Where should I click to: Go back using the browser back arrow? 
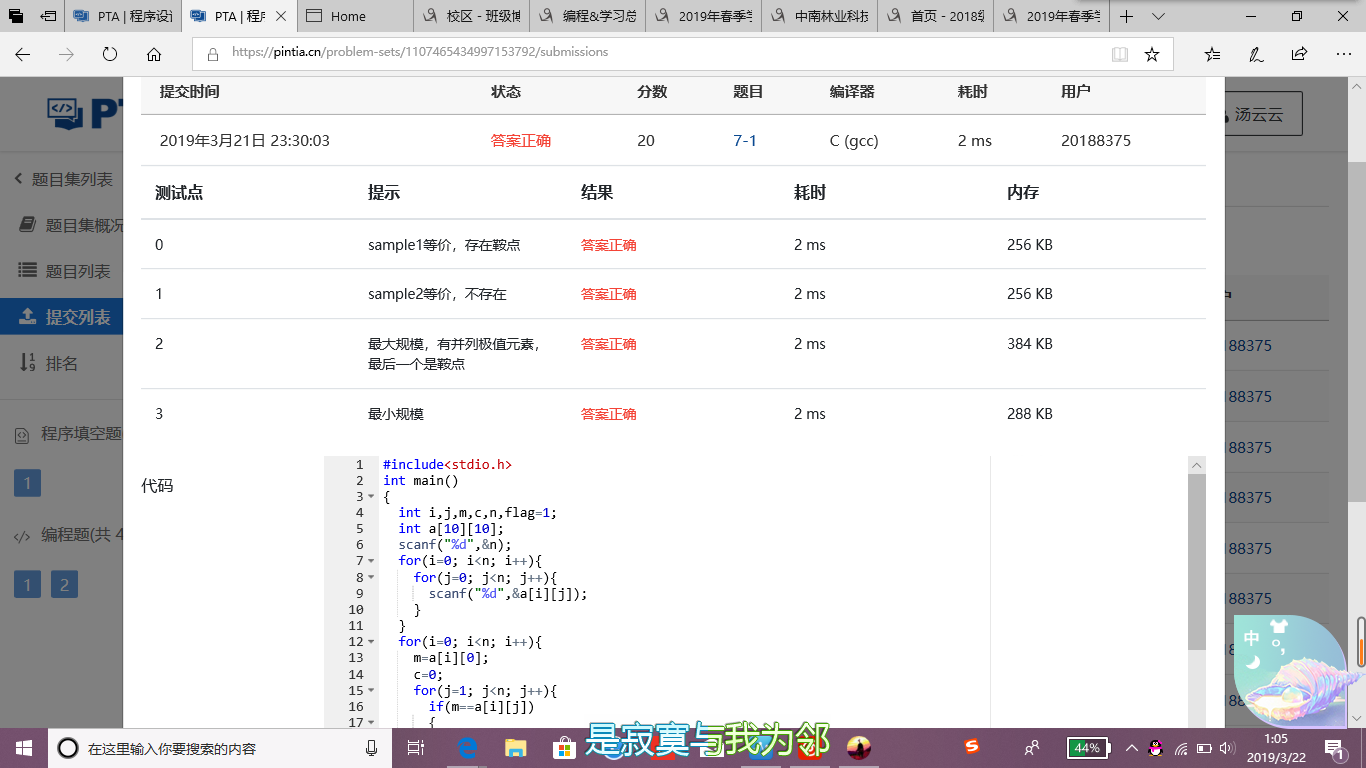22,54
